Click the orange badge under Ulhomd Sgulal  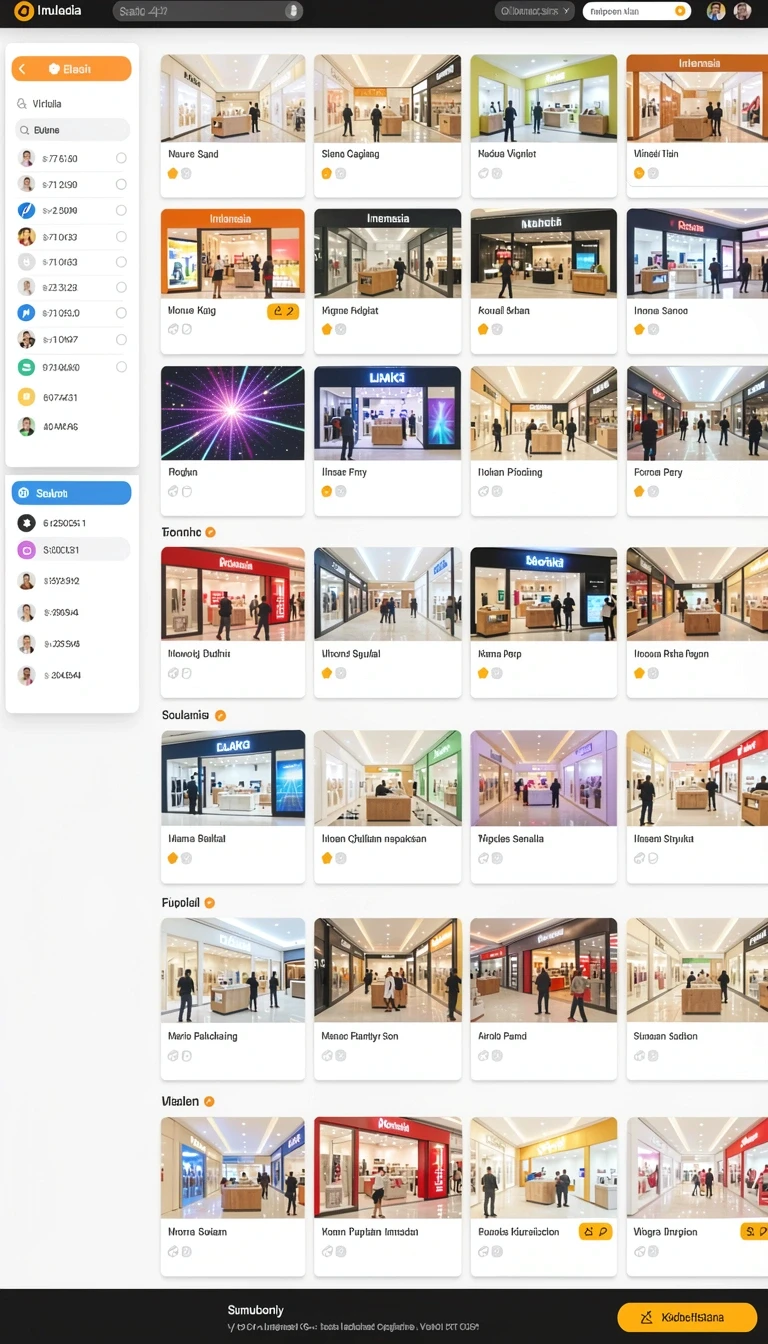point(326,673)
